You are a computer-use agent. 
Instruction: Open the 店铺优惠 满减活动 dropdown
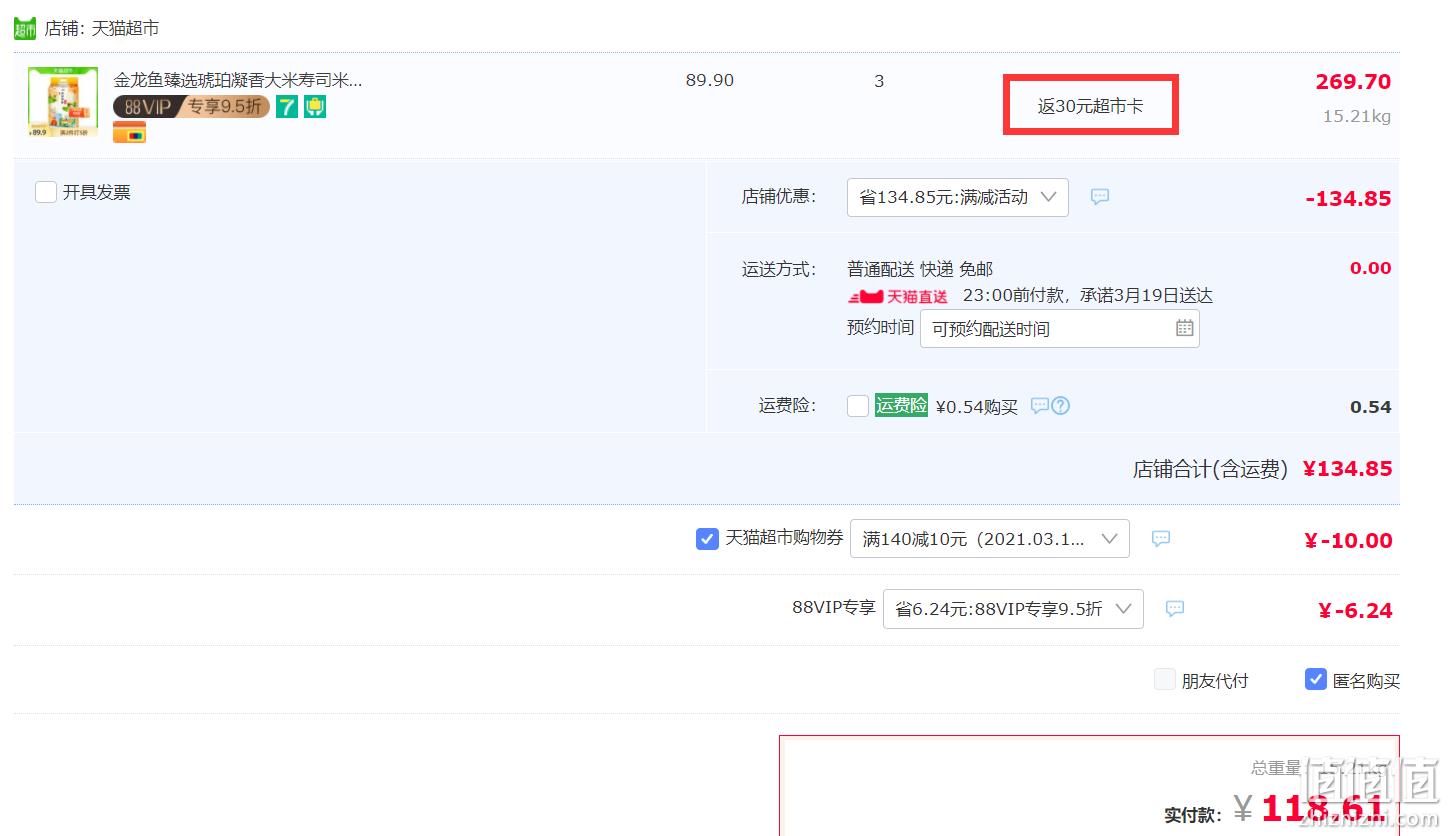point(958,197)
